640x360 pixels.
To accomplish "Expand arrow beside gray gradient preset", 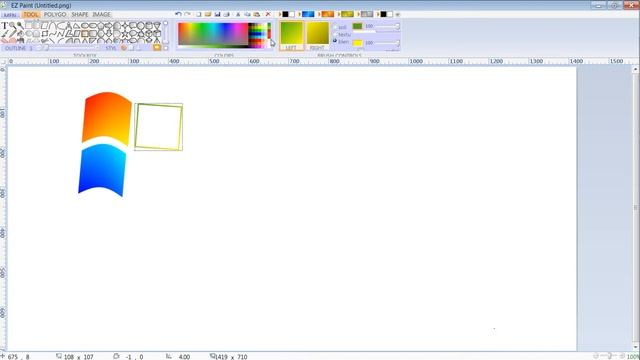I will (x=358, y=14).
